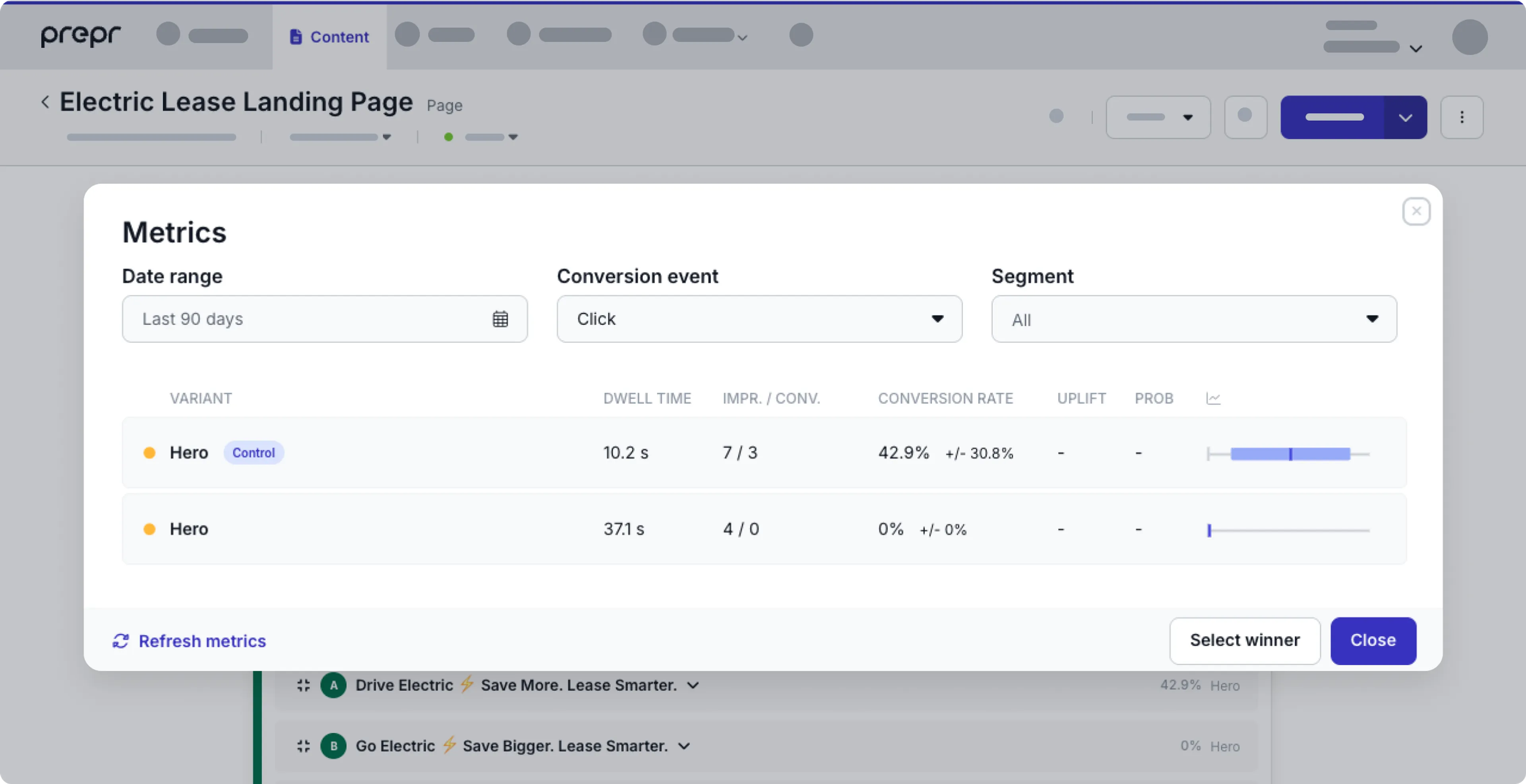Open the user avatar in the top right

[1469, 37]
